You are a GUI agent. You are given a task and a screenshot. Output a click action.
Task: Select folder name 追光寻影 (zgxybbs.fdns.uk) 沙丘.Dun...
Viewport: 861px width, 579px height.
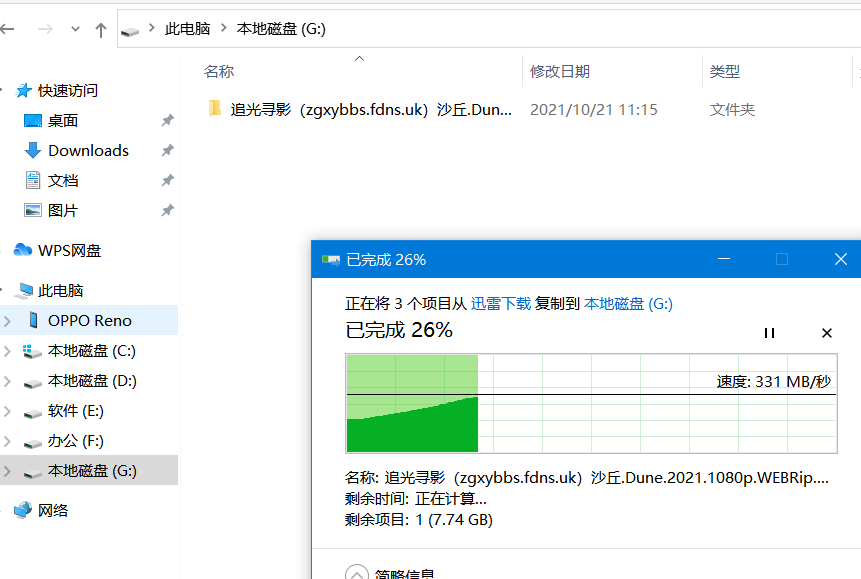(x=371, y=109)
